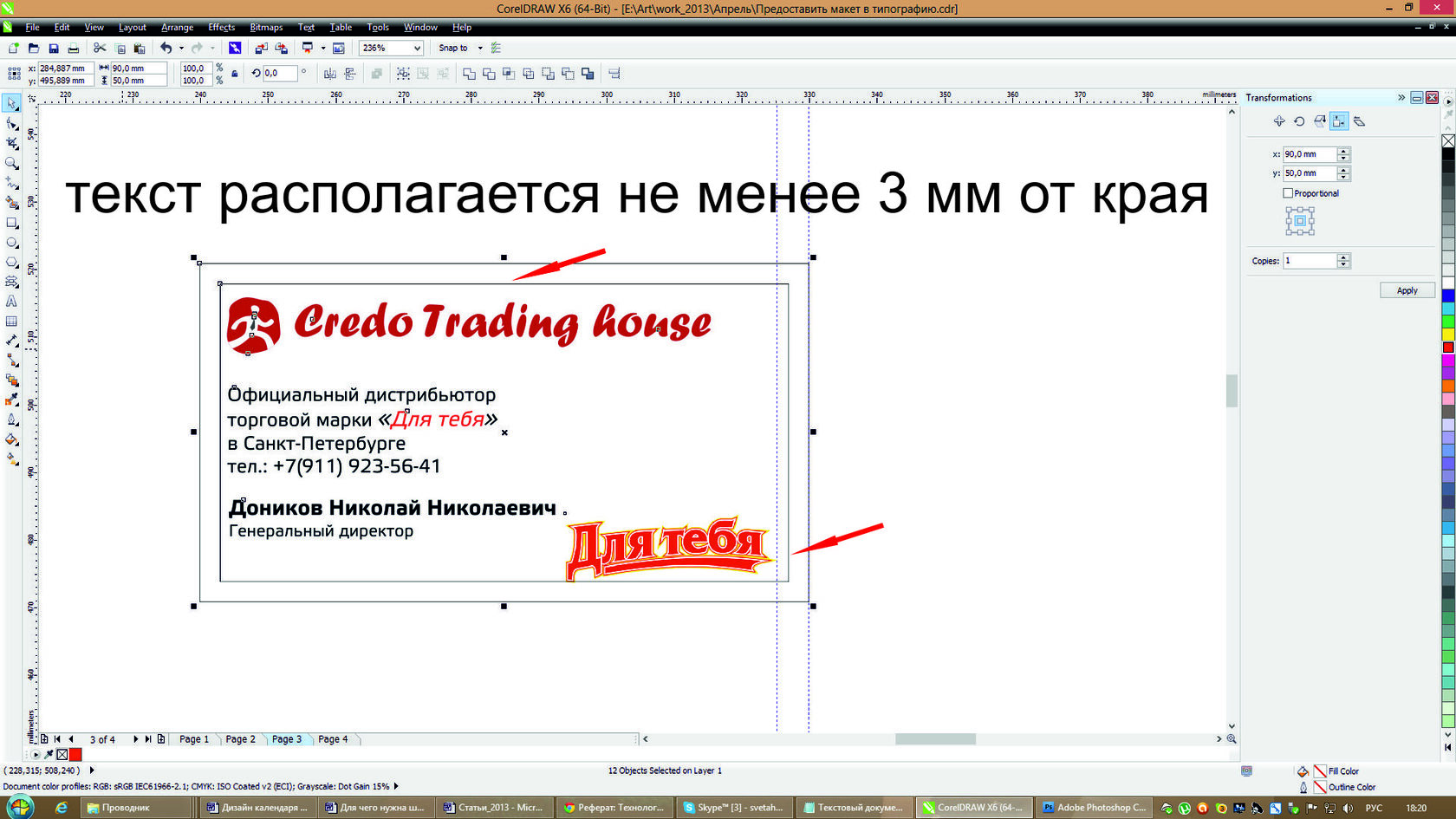Click the center anchor point box
This screenshot has width=1456, height=819.
[x=1300, y=221]
